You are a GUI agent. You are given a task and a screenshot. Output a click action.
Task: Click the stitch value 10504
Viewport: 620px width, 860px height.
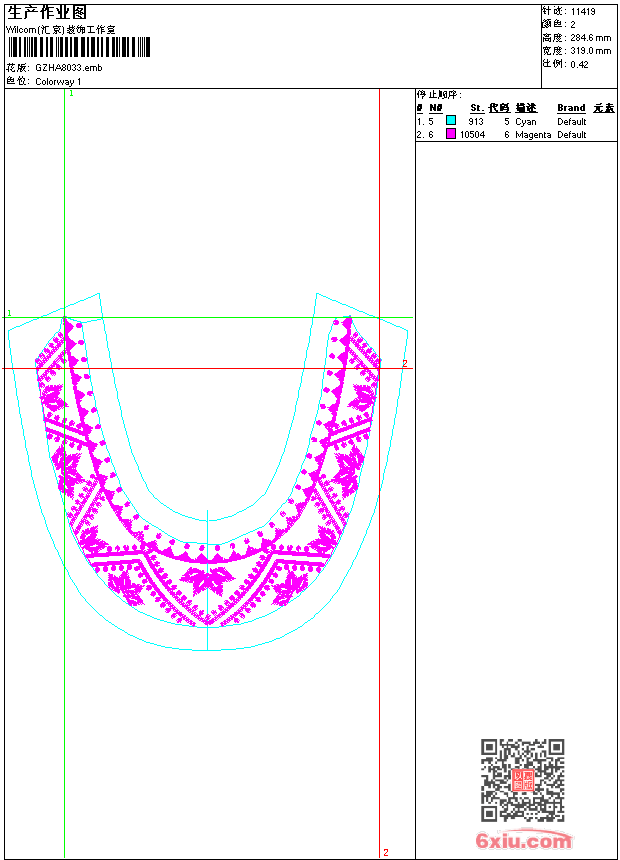point(472,135)
